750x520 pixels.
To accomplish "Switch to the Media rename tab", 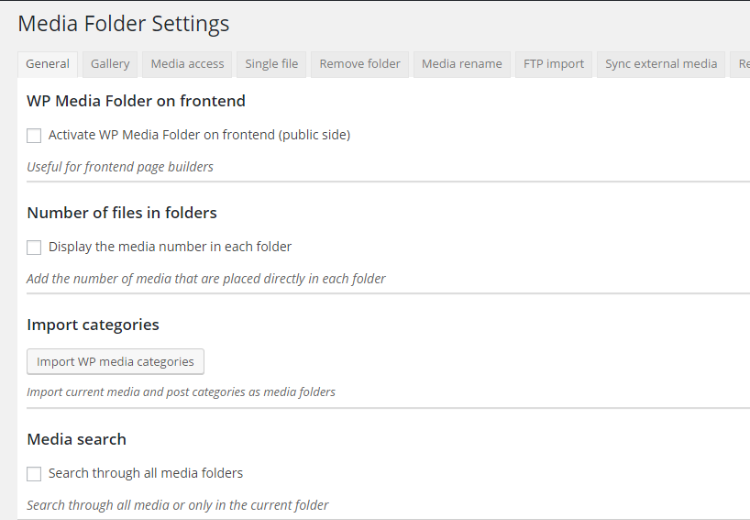I will pos(462,64).
